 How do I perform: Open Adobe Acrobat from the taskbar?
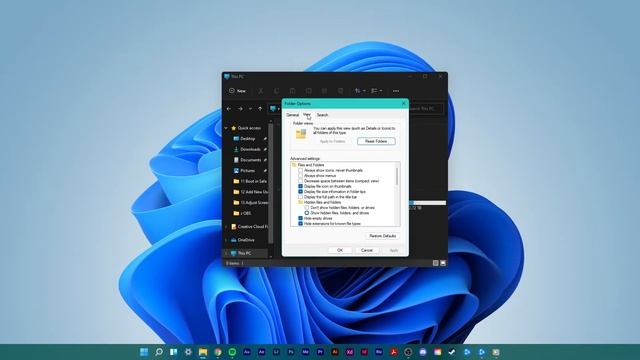coord(393,352)
